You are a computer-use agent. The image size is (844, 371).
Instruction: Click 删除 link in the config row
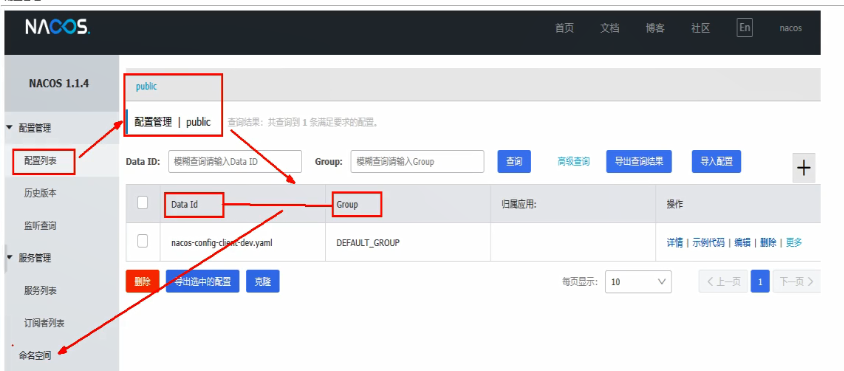(768, 243)
